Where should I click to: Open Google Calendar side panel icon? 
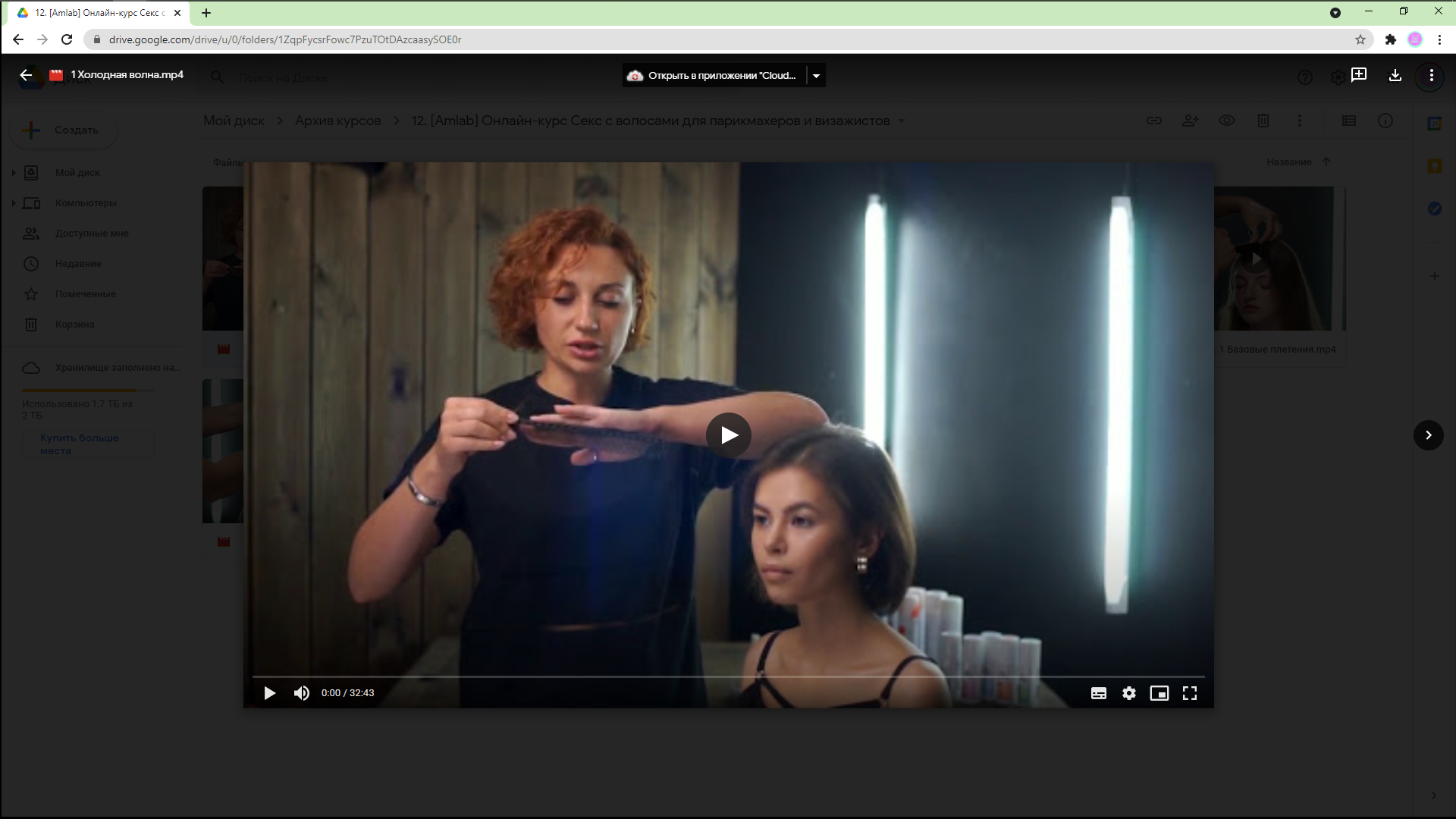1434,124
